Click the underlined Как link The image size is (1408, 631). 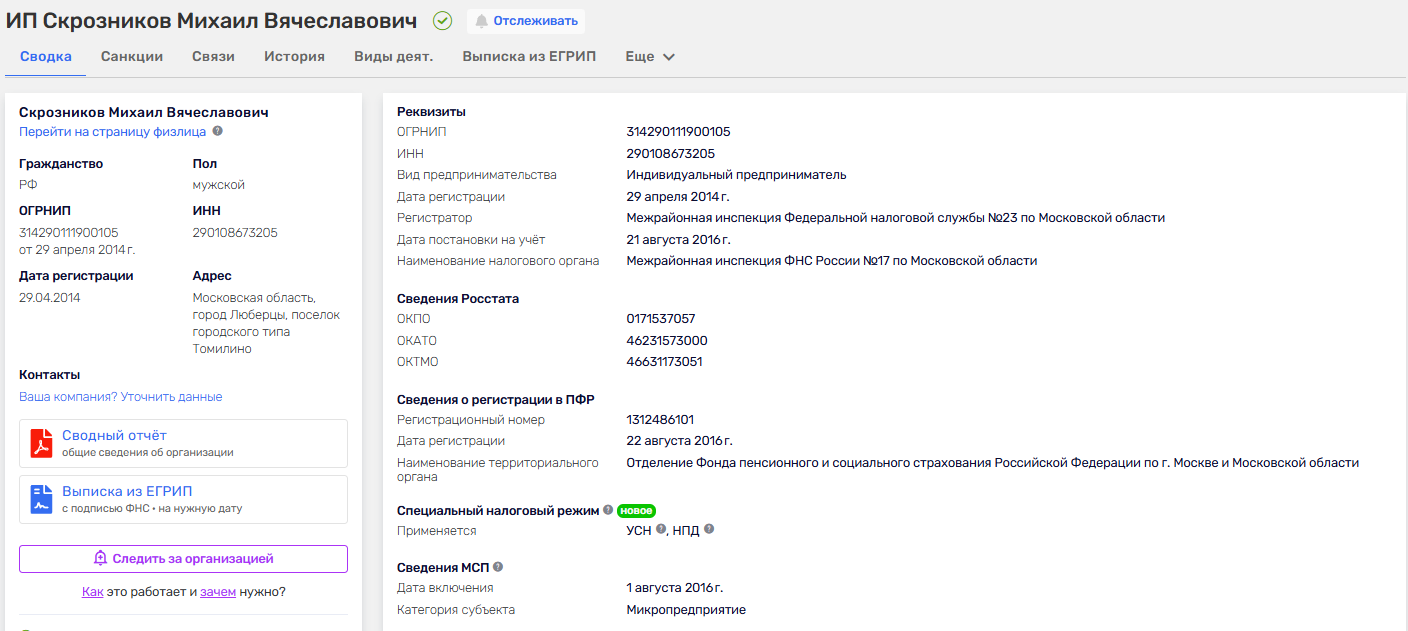click(x=92, y=592)
